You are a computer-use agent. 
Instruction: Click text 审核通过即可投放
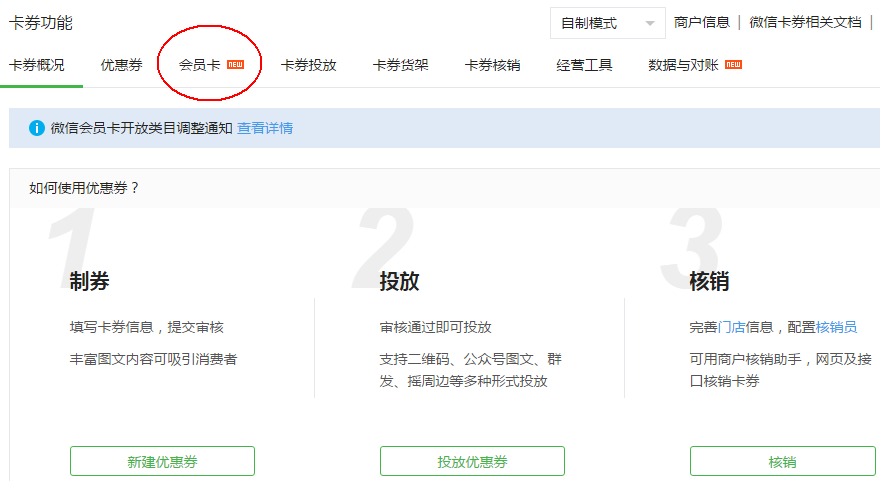coord(436,327)
